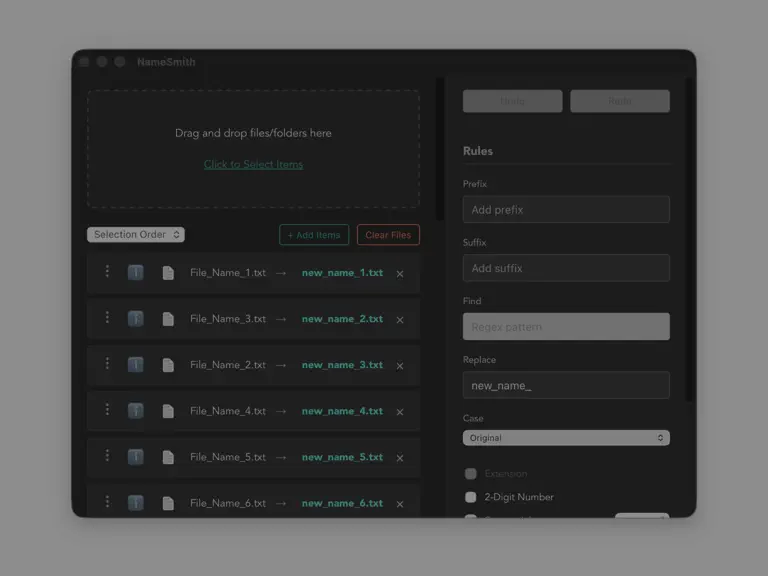Click blue info icon on File_Name_3.txt row
This screenshot has height=576, width=768.
(136, 318)
